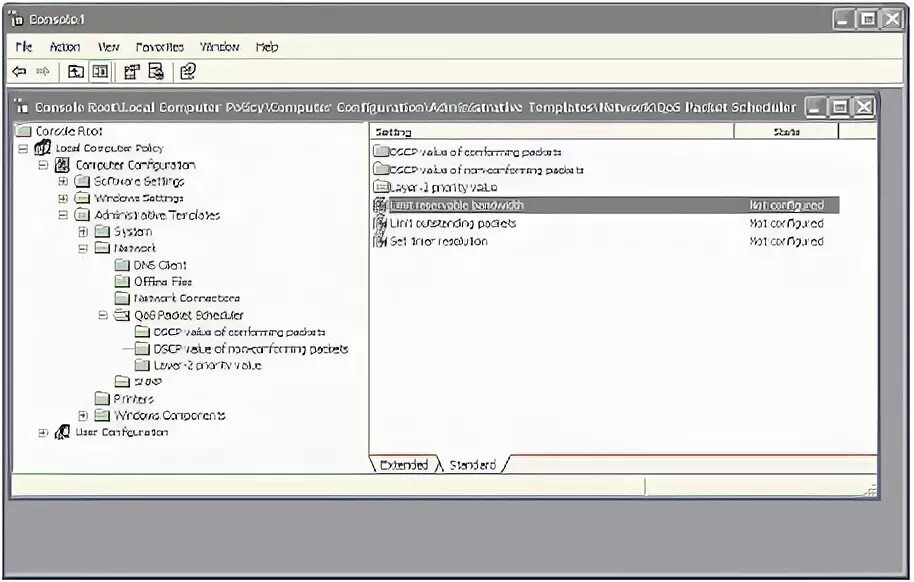Click the Software Settings folder icon
The image size is (914, 582).
(x=82, y=181)
